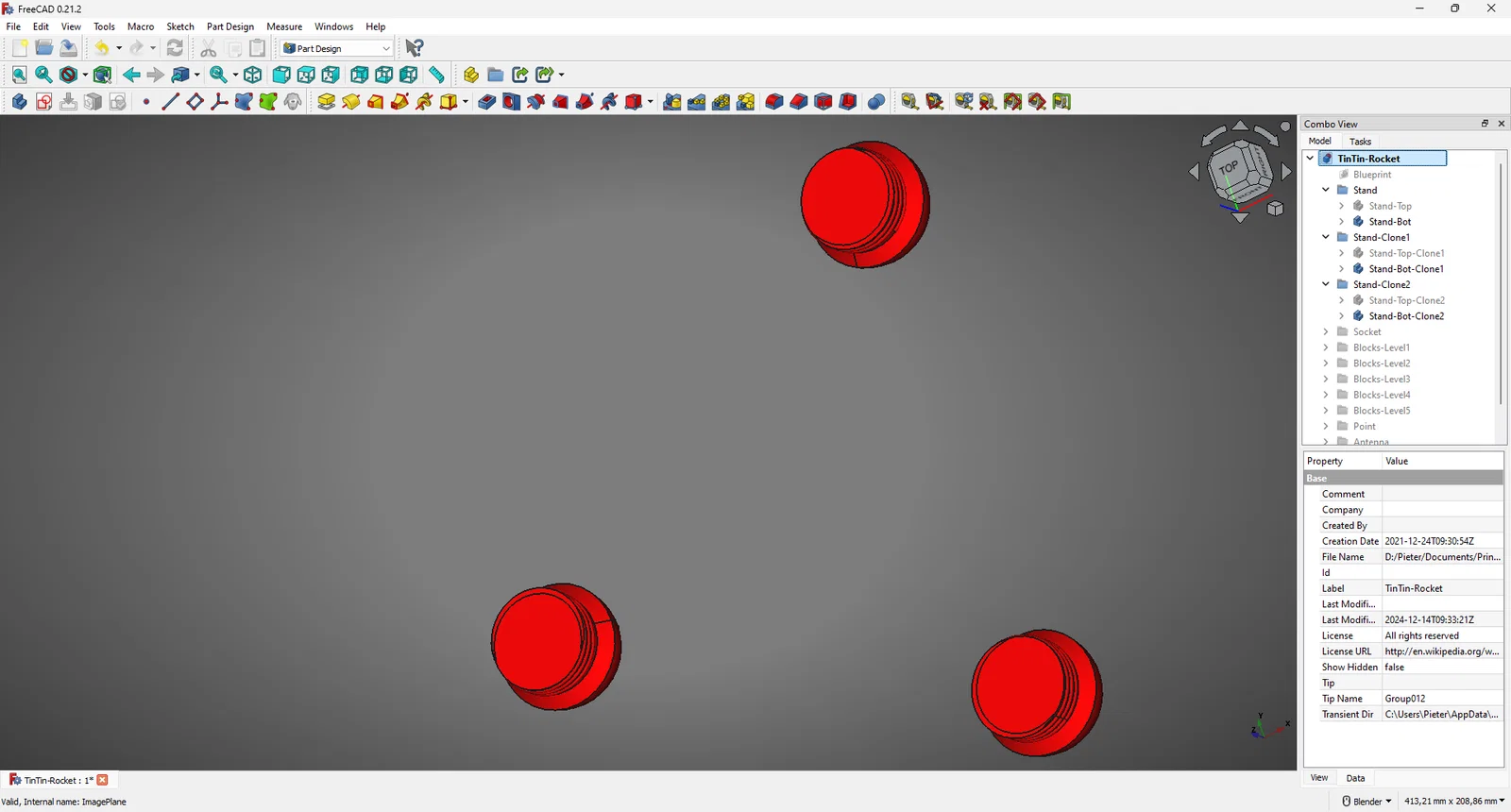Create a new document with the toolbar icon
This screenshot has height=812, width=1511.
click(19, 48)
